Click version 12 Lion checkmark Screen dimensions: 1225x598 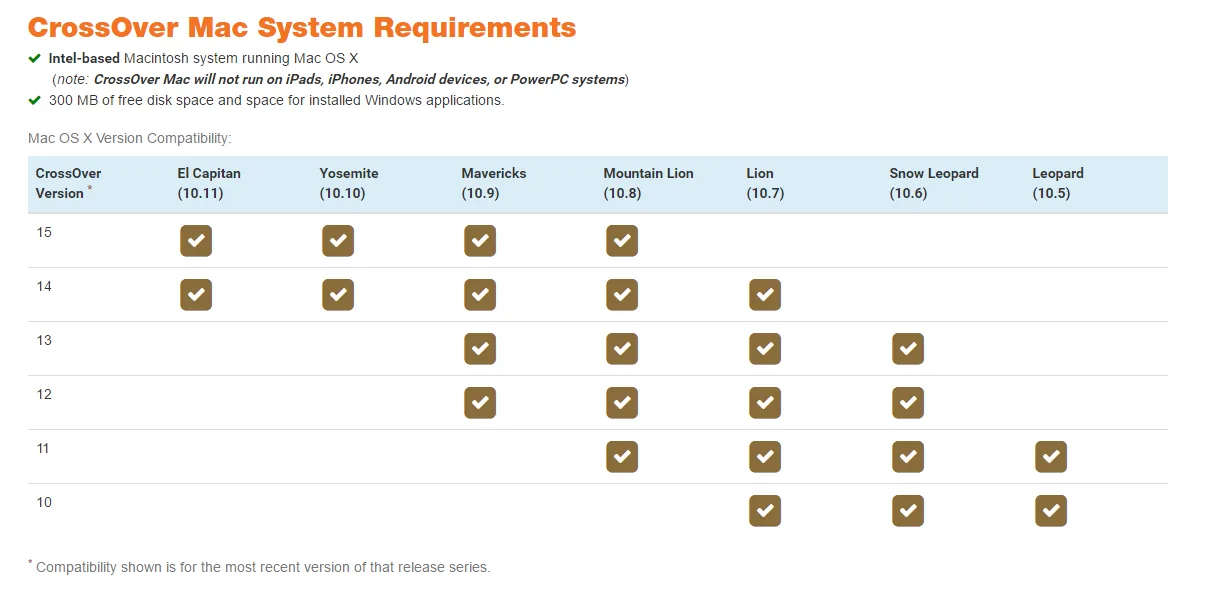click(765, 403)
